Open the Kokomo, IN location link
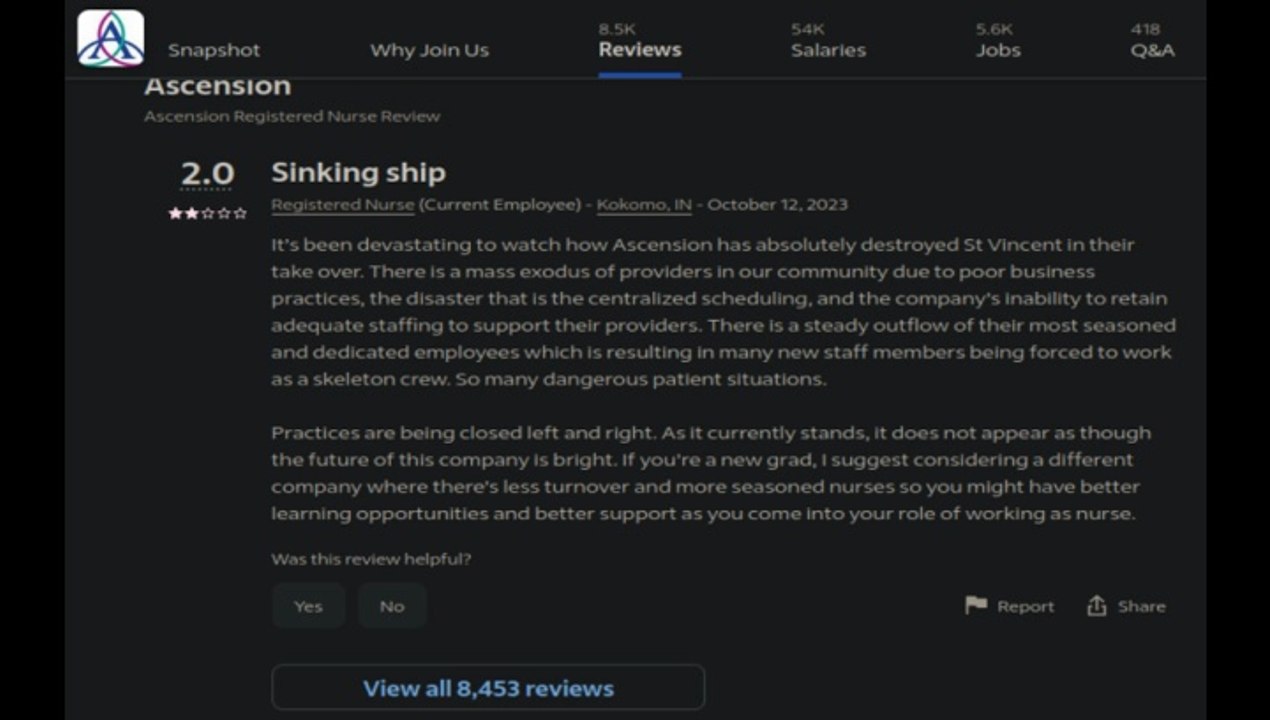Screen dimensions: 1270x720 (644, 204)
